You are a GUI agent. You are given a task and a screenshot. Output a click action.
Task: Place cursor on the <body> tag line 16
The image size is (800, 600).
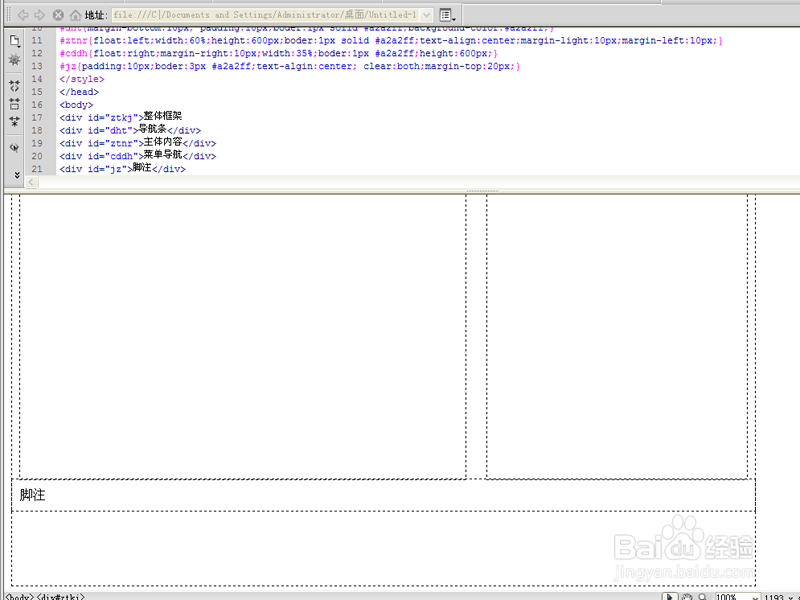[76, 105]
